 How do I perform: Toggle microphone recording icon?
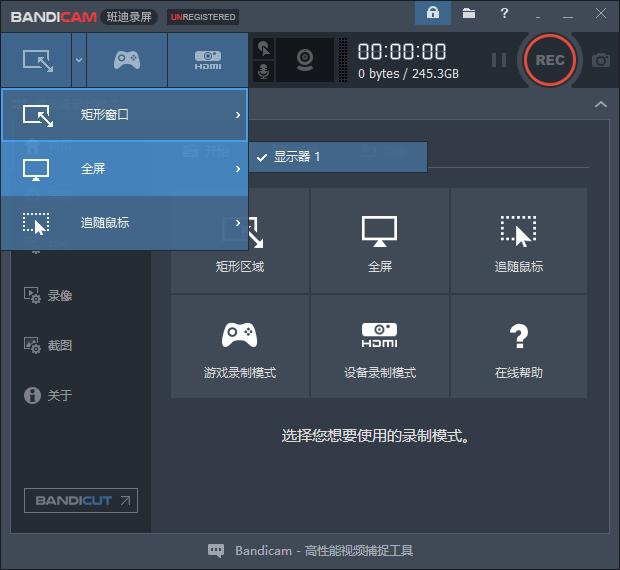[264, 71]
